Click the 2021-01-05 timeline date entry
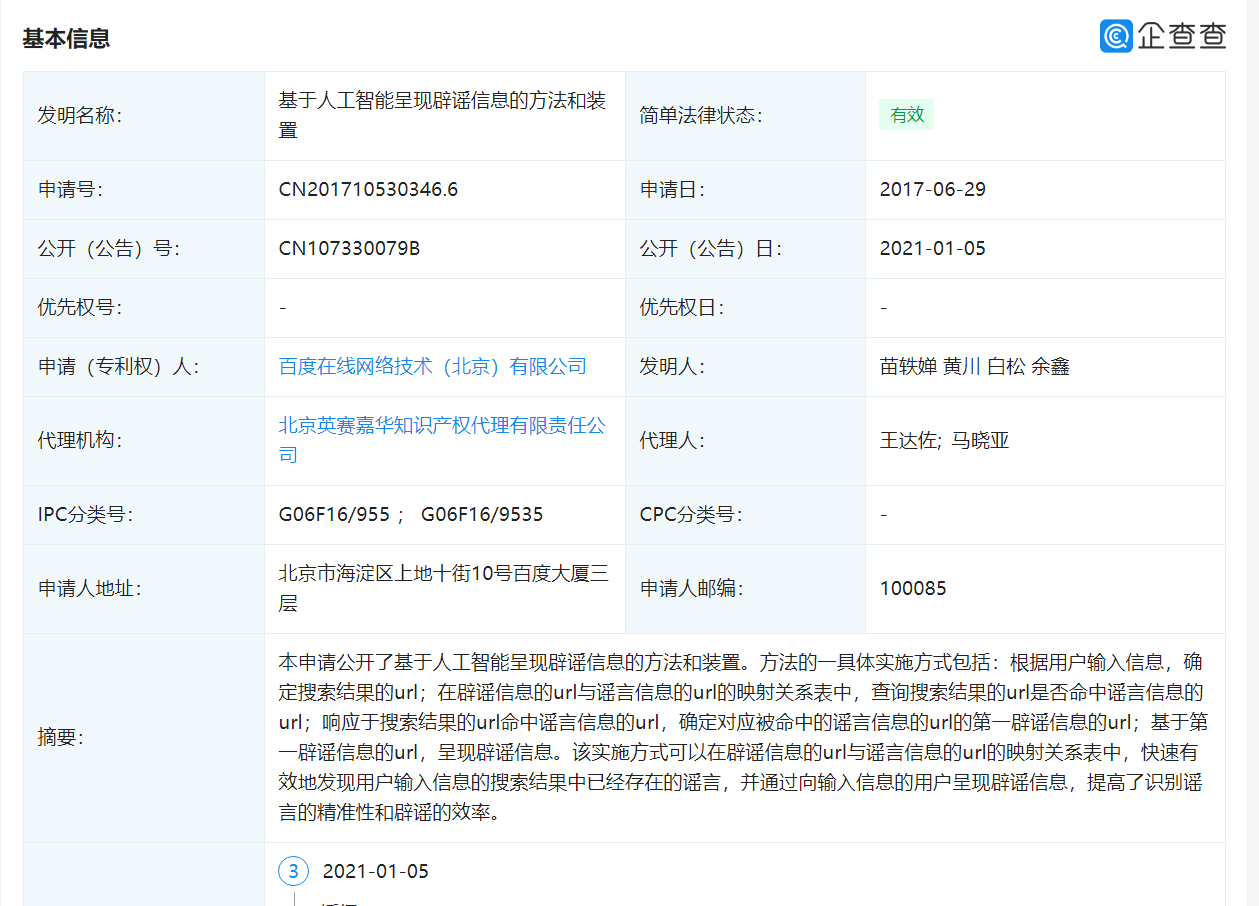Viewport: 1259px width, 906px height. coord(375,871)
